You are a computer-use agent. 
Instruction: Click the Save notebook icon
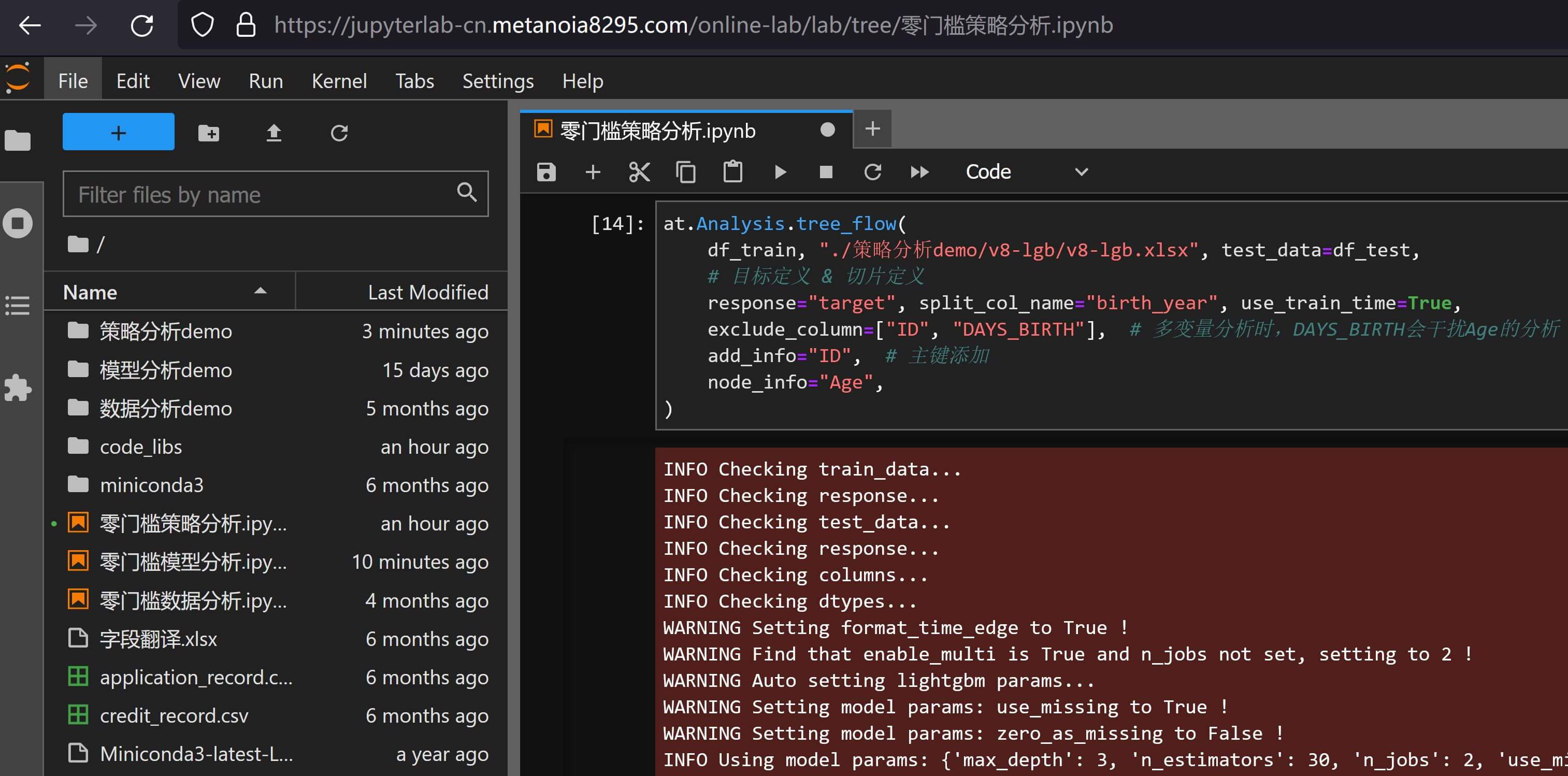546,172
